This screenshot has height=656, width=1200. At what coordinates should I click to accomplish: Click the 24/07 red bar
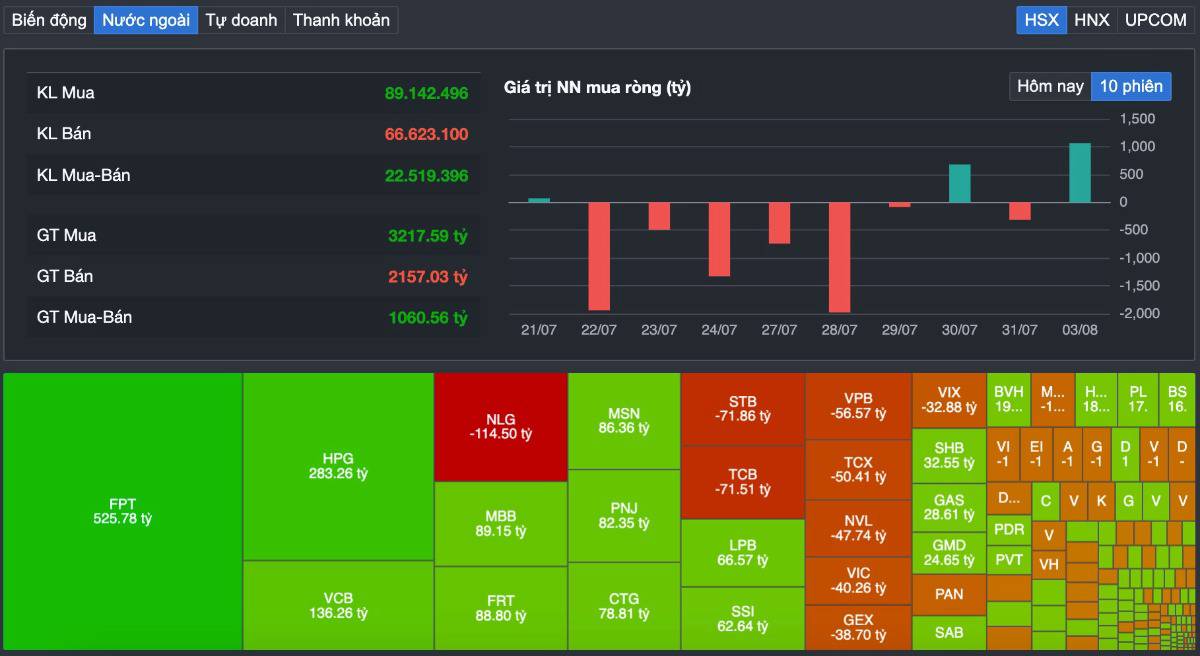[x=719, y=239]
